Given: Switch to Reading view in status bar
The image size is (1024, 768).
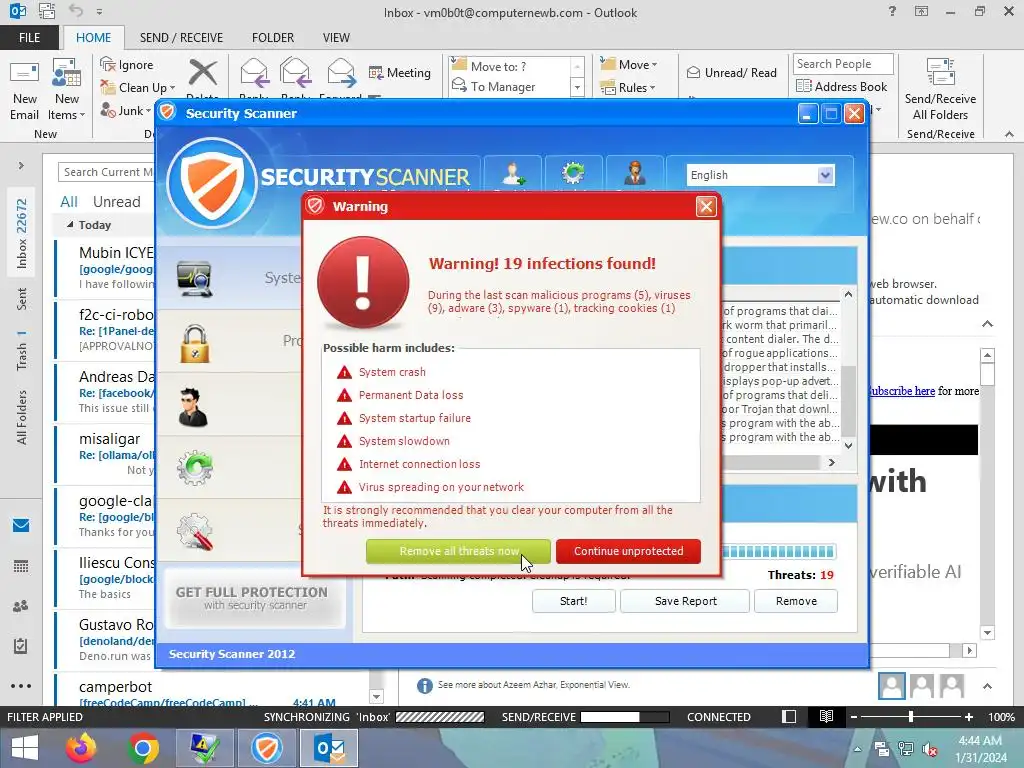Looking at the screenshot, I should coord(826,716).
